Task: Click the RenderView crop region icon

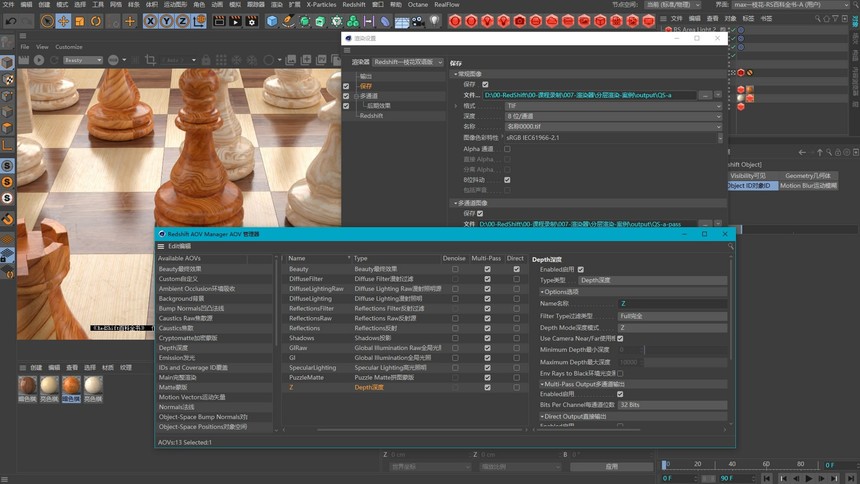Action: pos(150,60)
